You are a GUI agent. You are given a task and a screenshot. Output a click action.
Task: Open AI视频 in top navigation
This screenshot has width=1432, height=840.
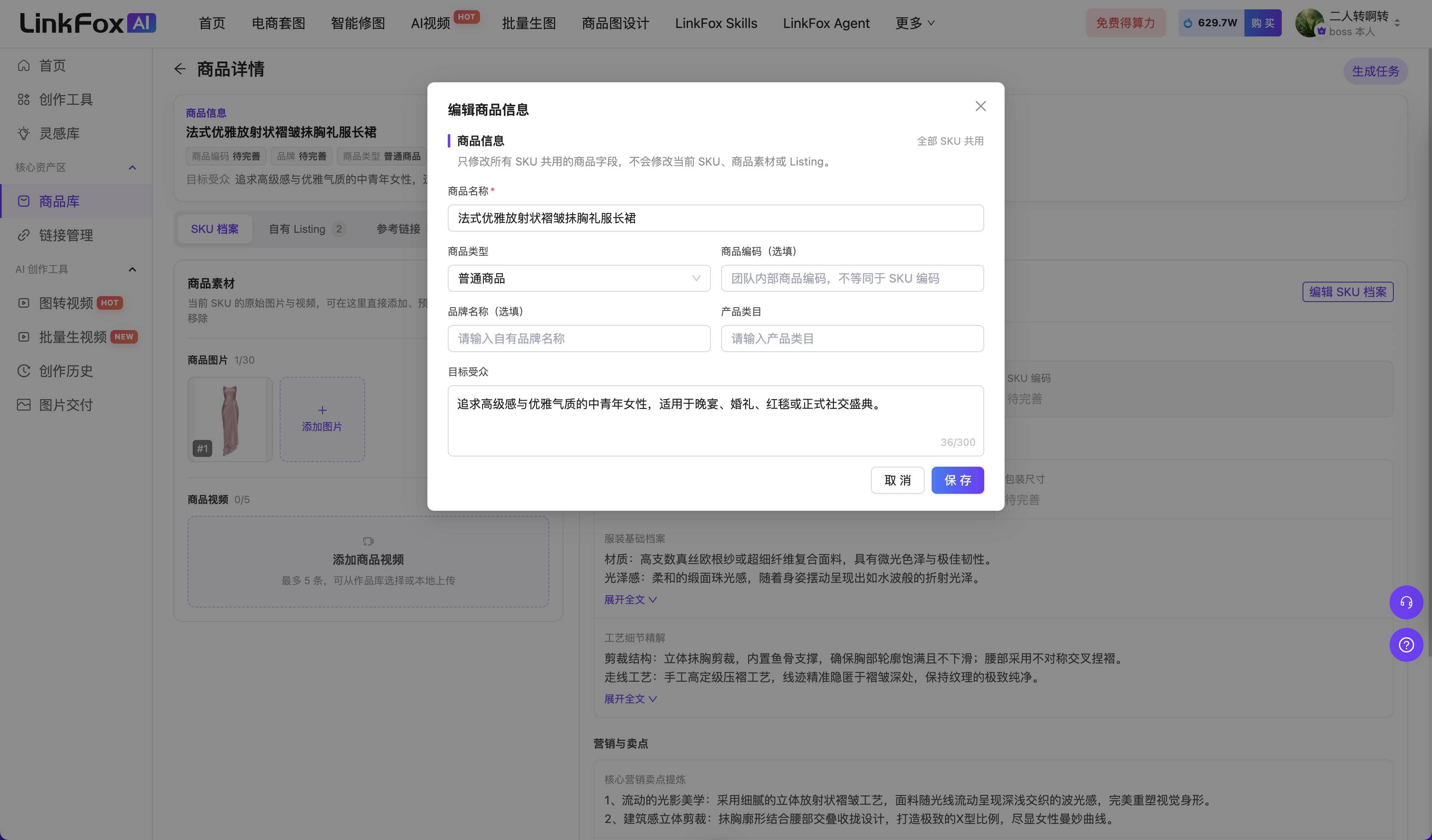tap(430, 23)
